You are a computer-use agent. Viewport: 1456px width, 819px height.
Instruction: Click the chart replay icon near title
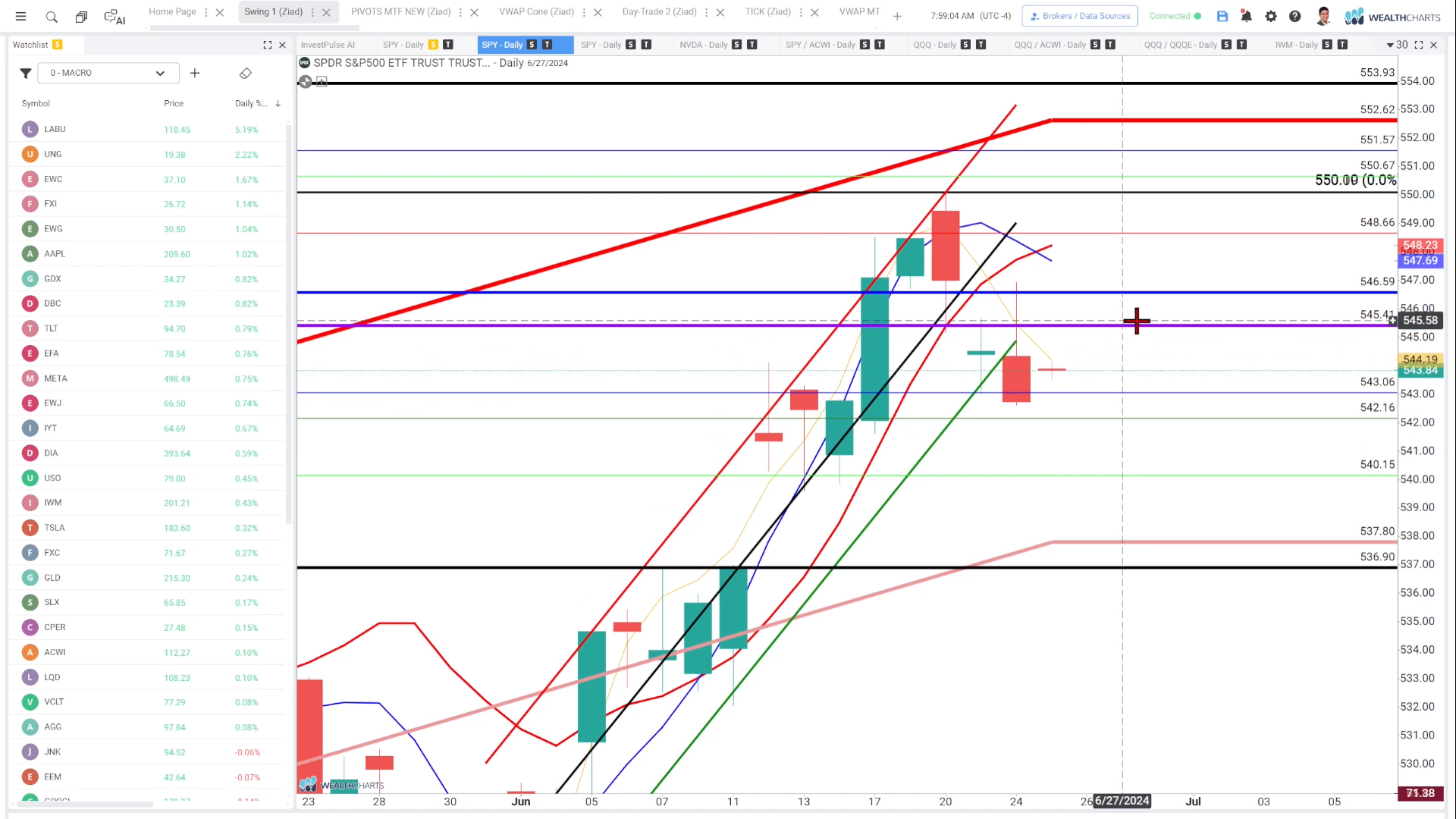(x=305, y=81)
